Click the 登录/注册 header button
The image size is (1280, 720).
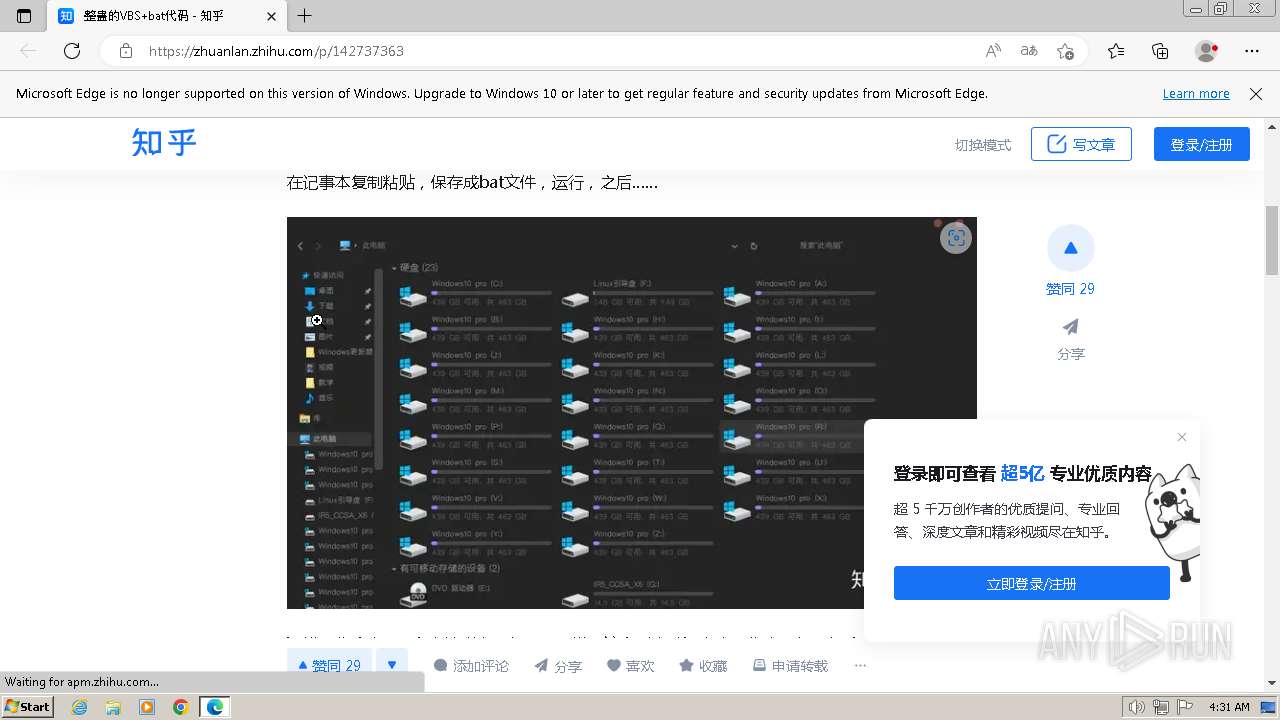1202,144
